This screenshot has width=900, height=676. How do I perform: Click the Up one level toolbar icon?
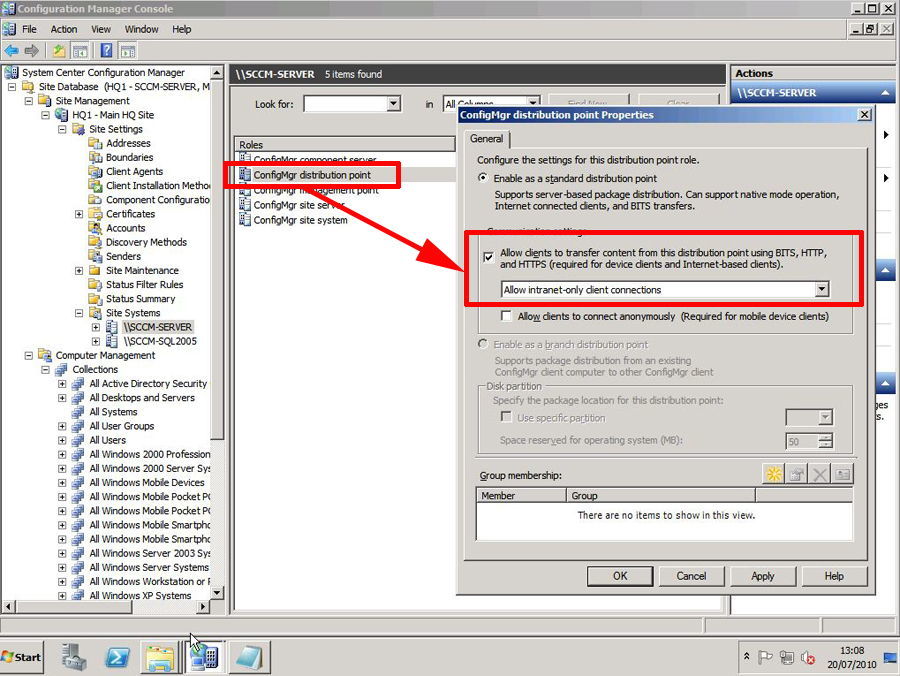tap(59, 51)
